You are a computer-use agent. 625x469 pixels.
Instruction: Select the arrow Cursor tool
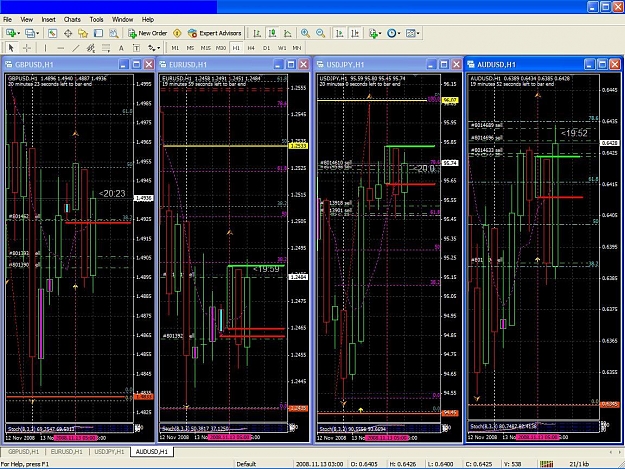point(11,48)
